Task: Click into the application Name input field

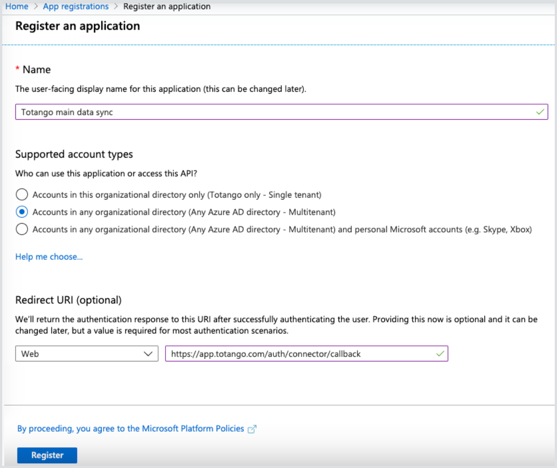Action: pyautogui.click(x=281, y=112)
